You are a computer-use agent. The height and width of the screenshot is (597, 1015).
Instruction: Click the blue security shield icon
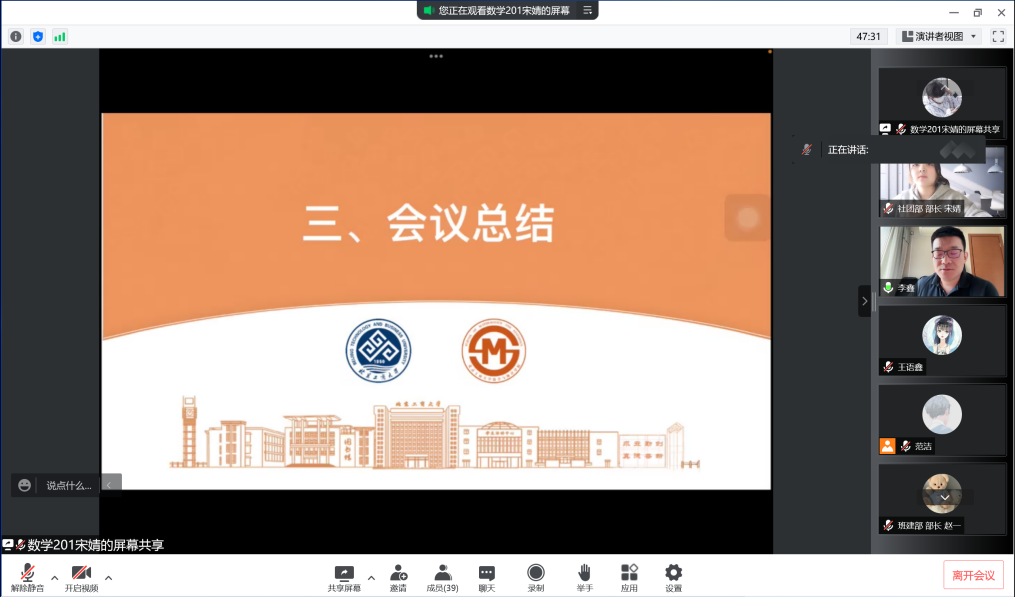point(38,36)
